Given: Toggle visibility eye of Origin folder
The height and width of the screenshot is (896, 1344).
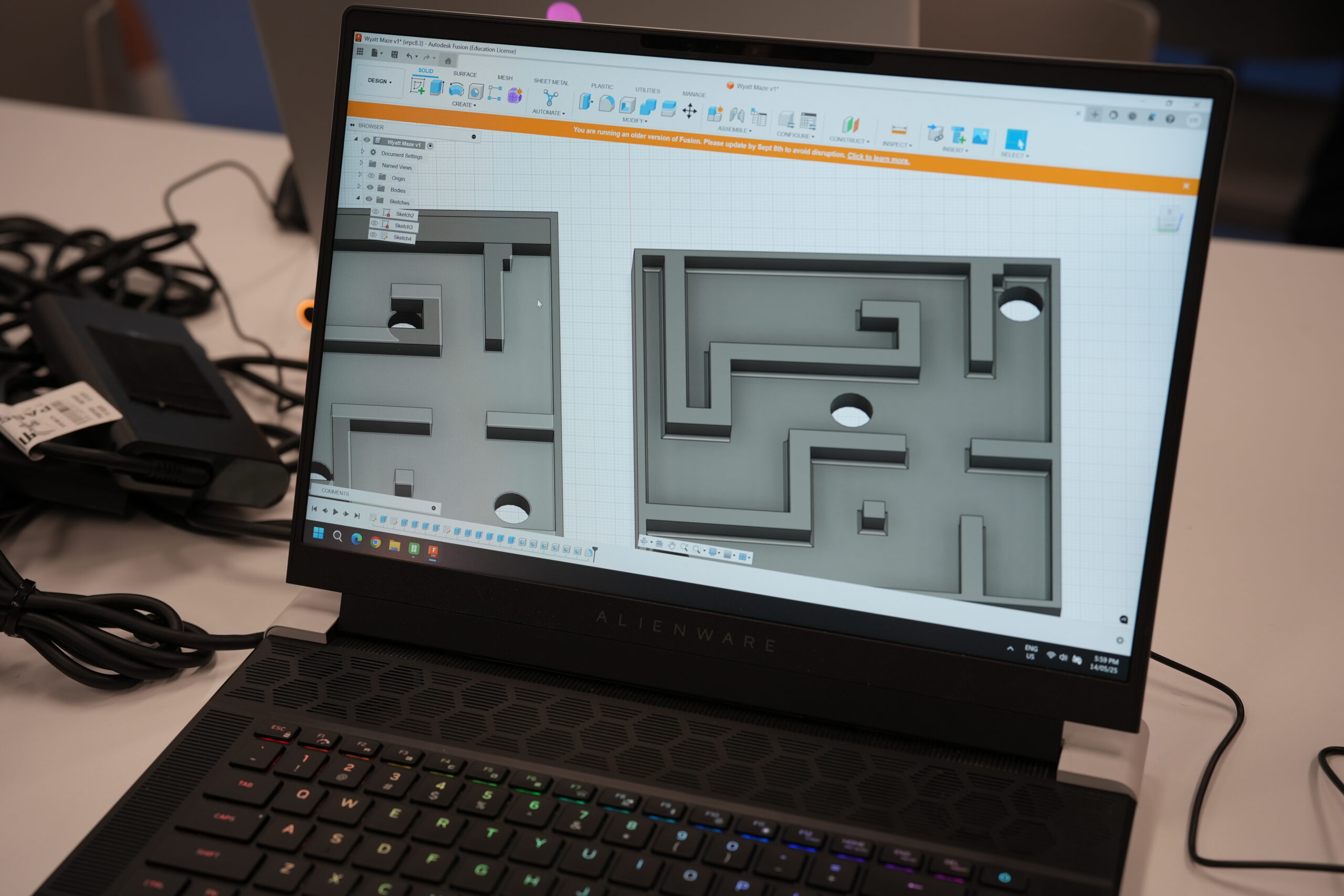Looking at the screenshot, I should pyautogui.click(x=371, y=176).
